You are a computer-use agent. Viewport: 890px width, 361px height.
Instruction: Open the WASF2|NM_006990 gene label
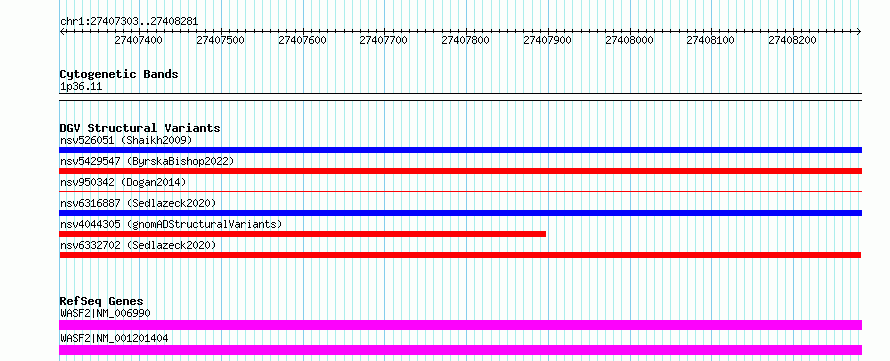pyautogui.click(x=105, y=313)
